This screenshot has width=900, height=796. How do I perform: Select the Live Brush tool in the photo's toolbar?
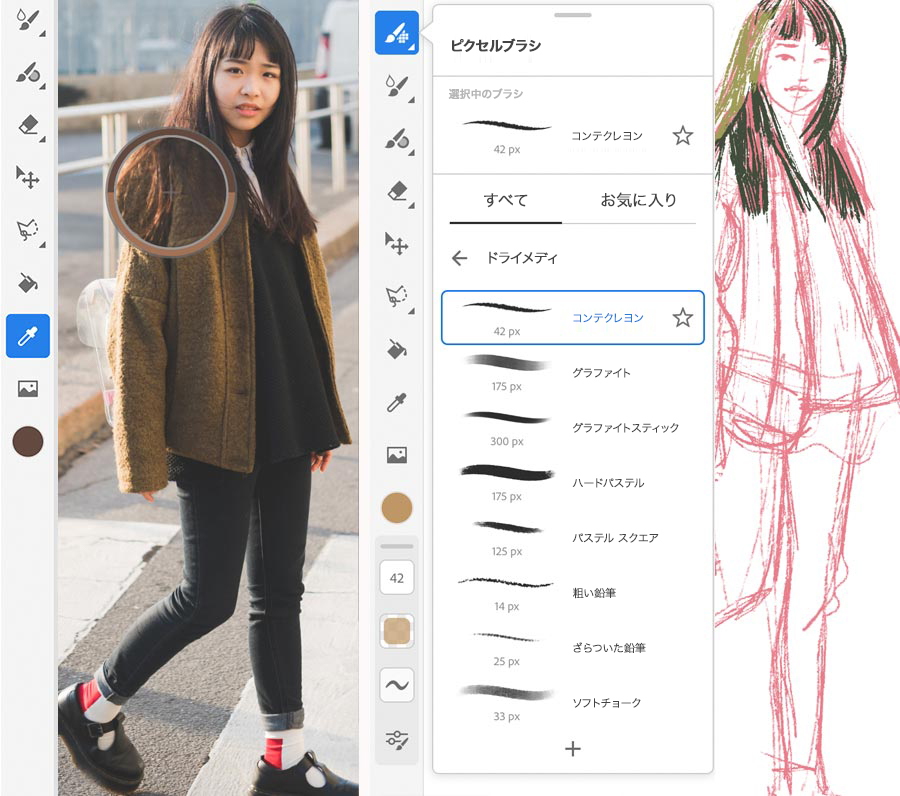(x=28, y=21)
